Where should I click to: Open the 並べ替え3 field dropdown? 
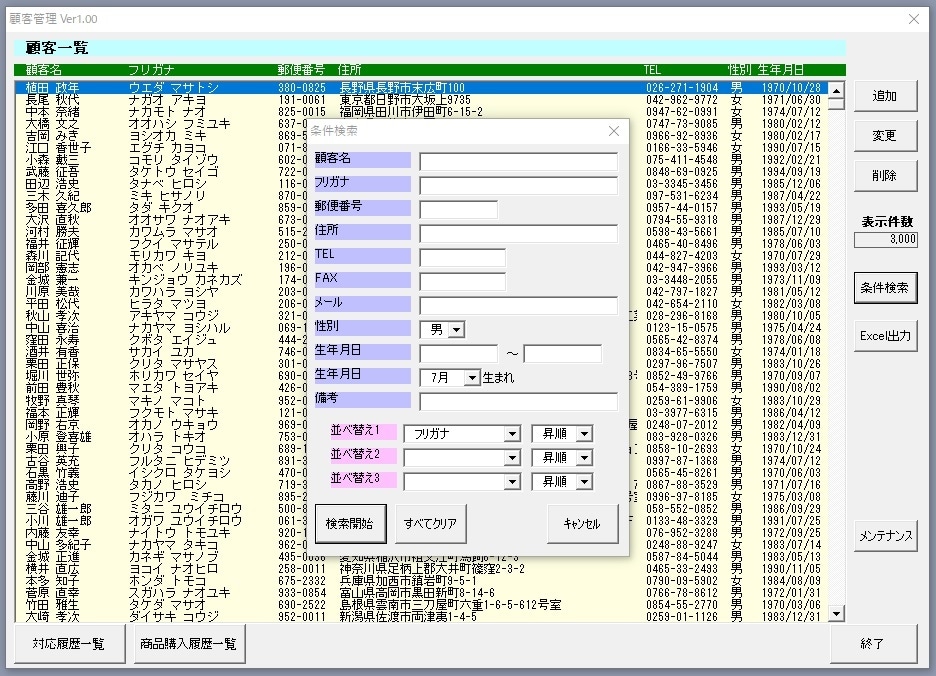[x=512, y=482]
